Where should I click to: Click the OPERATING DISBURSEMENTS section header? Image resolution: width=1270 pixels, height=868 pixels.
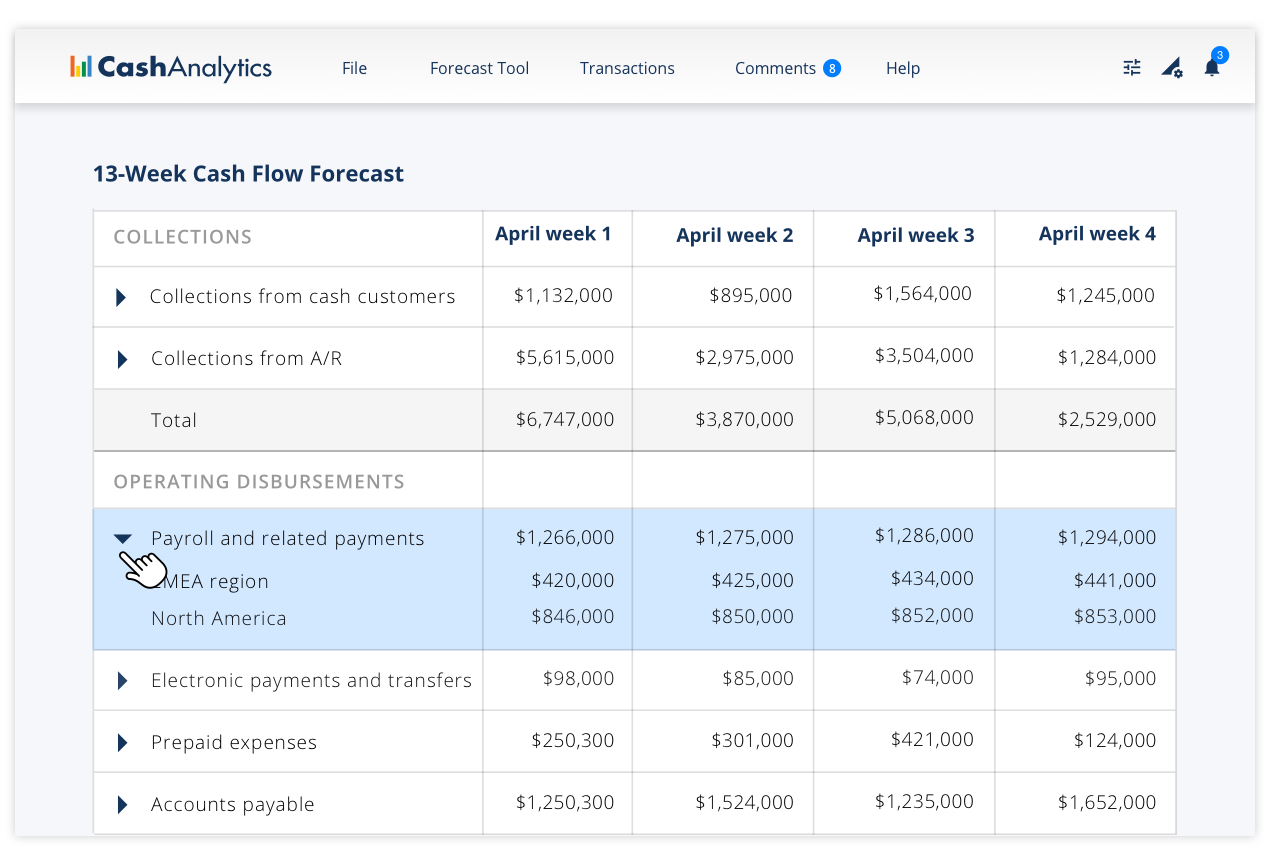click(x=259, y=481)
